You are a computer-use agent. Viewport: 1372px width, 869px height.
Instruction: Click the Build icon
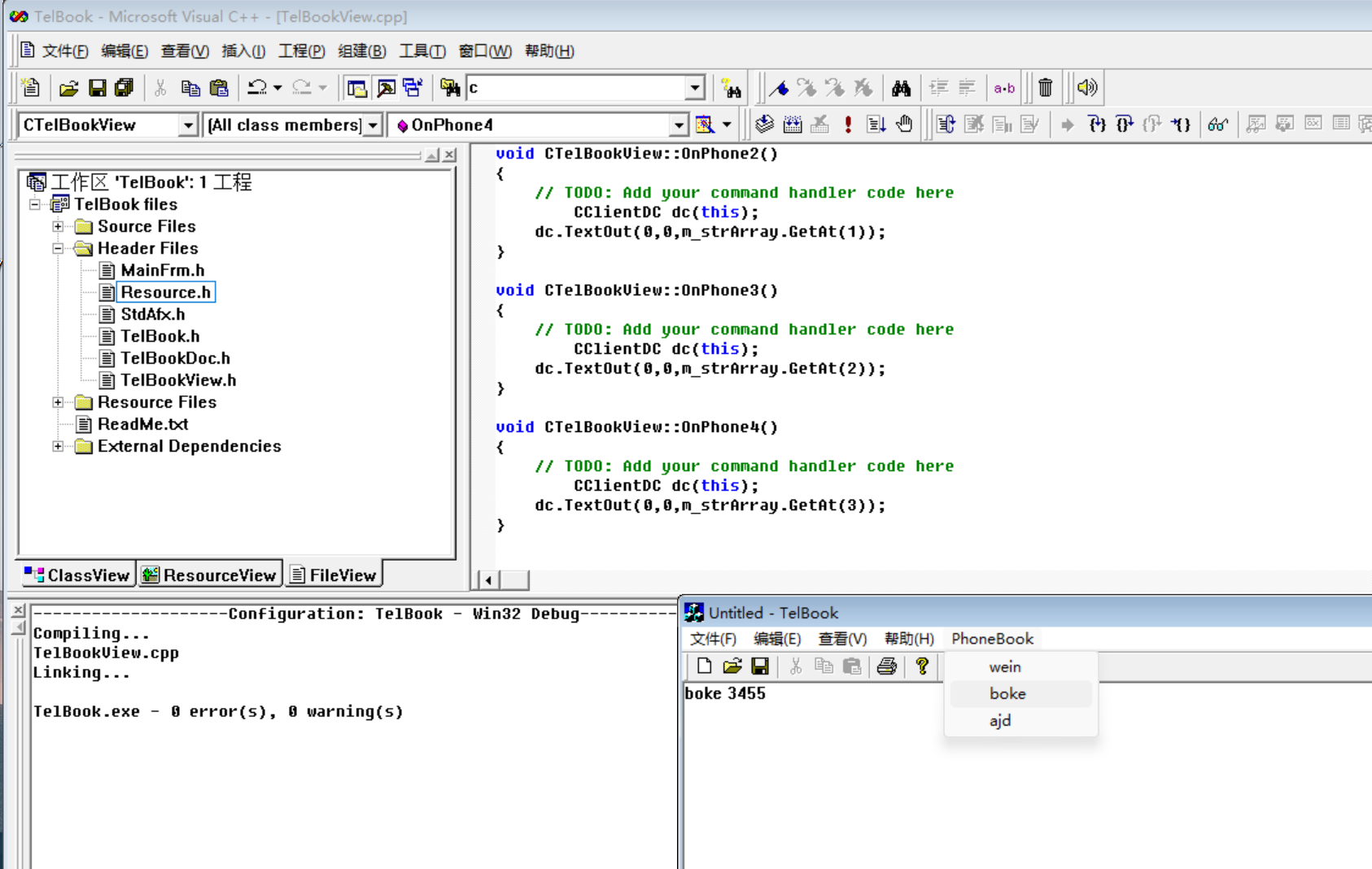793,124
